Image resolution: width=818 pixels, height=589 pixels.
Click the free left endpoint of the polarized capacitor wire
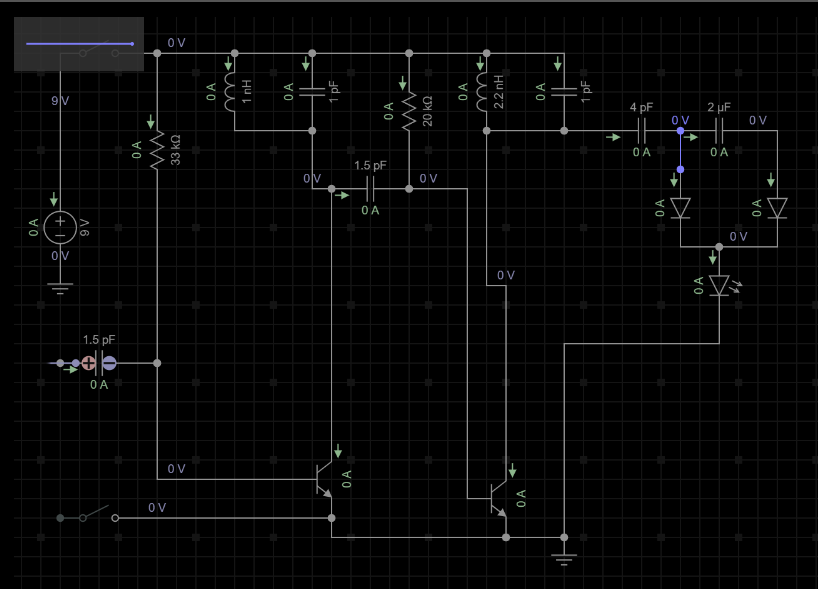pyautogui.click(x=60, y=363)
